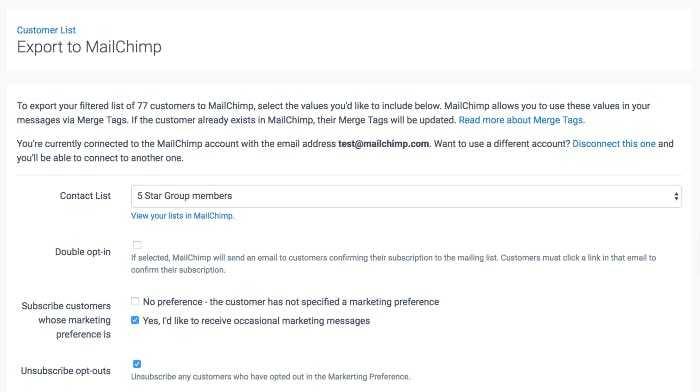700x392 pixels.
Task: Click the Disconnect this one link
Action: click(614, 144)
